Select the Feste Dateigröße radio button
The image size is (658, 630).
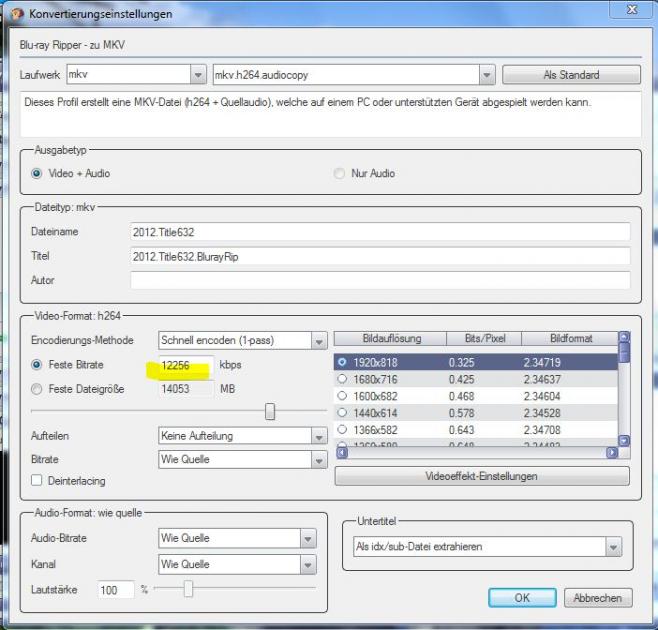pos(37,389)
